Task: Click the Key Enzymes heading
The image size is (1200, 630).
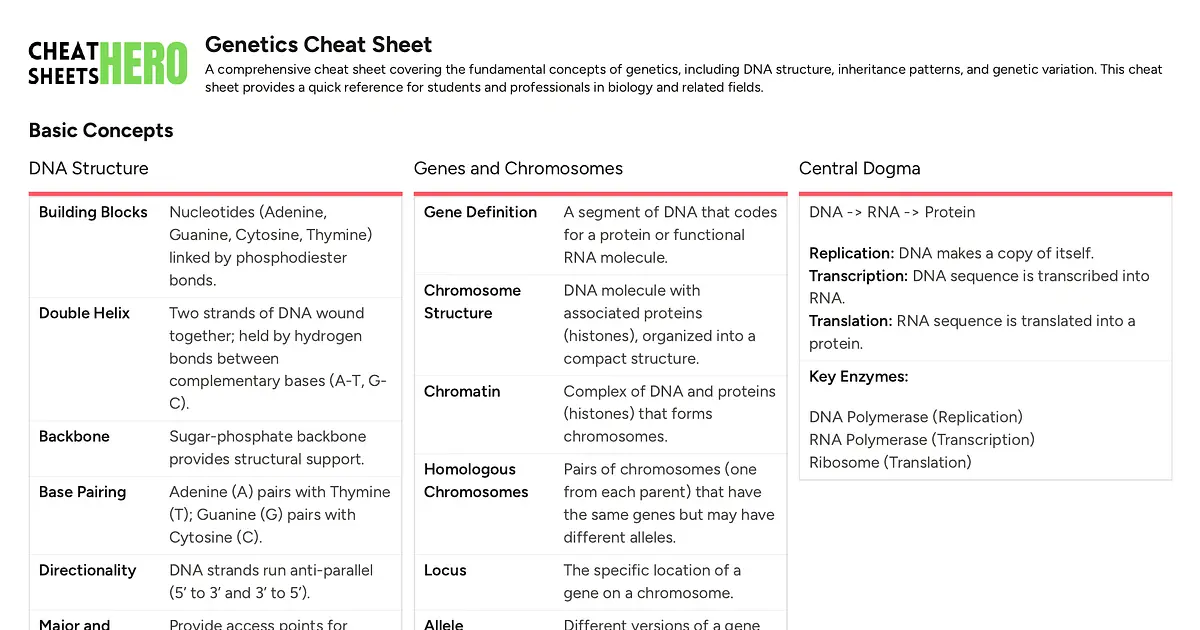Action: point(858,377)
